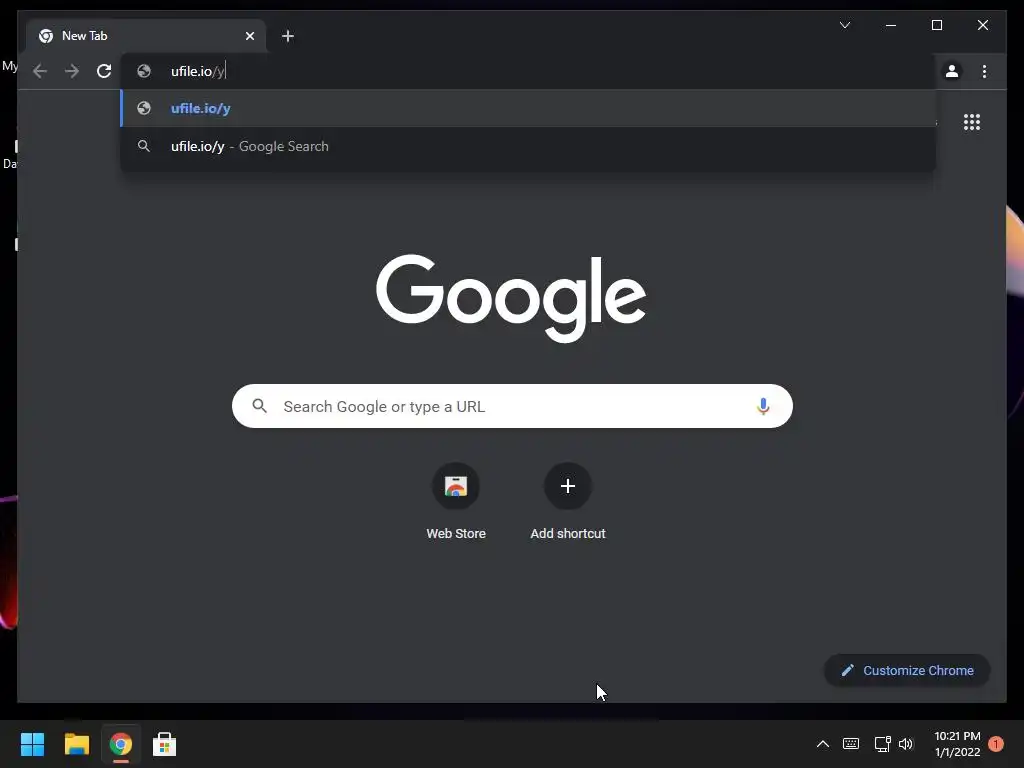This screenshot has height=768, width=1024.
Task: Click the globe icon in address bar
Action: [144, 71]
